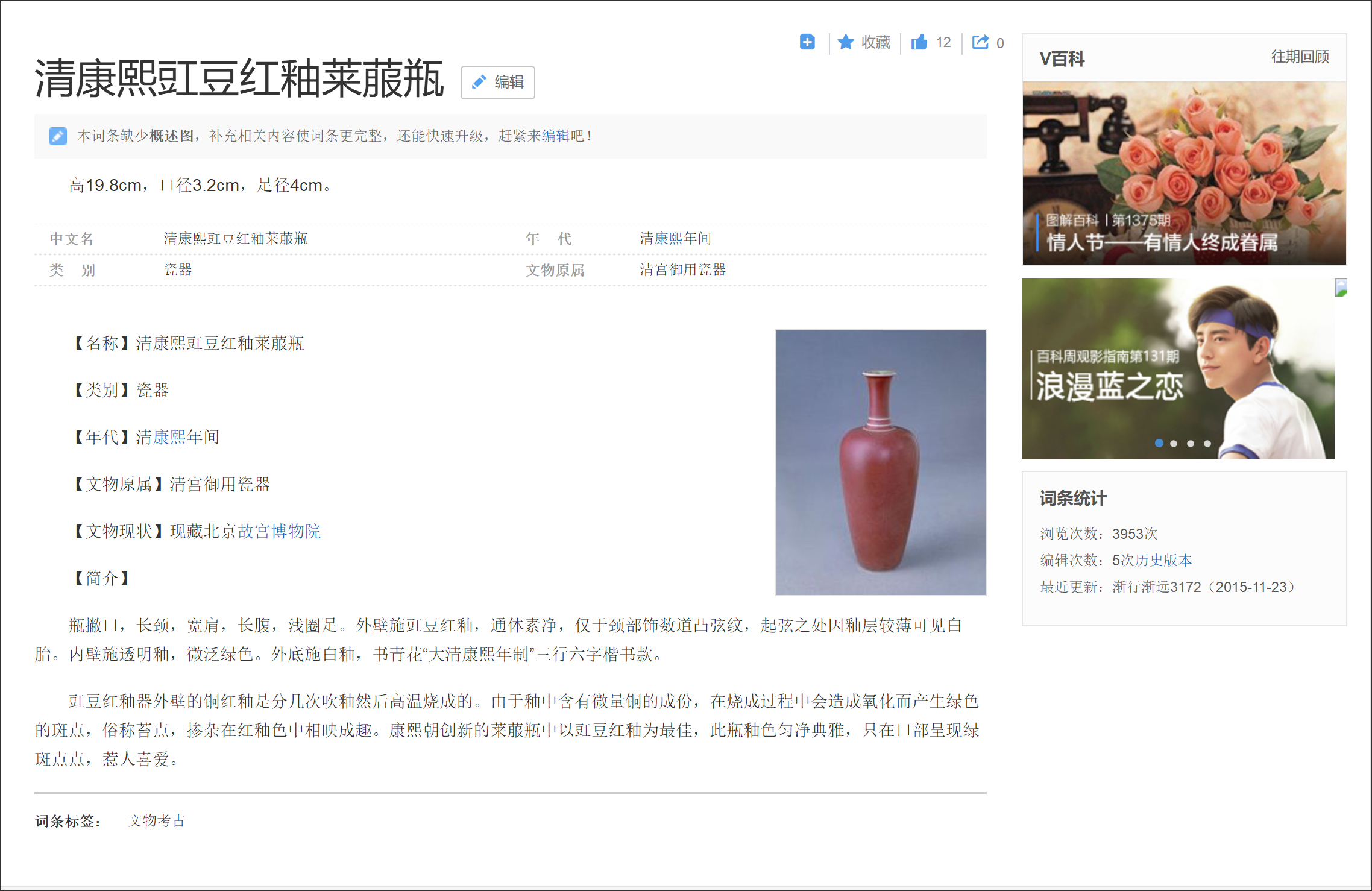
Task: Click the title 清康熙豇豆红釉莱菔瓶
Action: (x=239, y=79)
